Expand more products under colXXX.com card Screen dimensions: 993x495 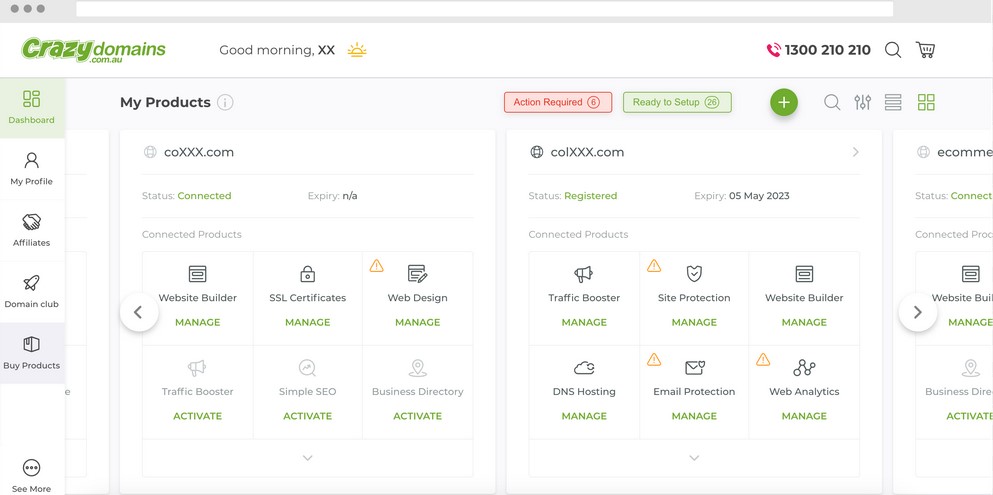tap(694, 458)
